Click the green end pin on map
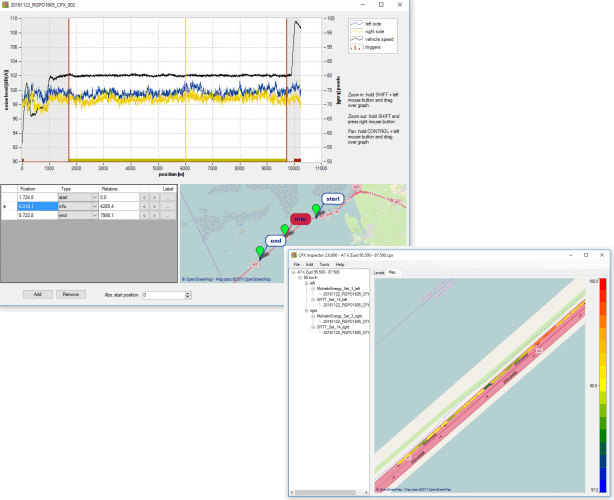This screenshot has width=614, height=500. pos(258,249)
